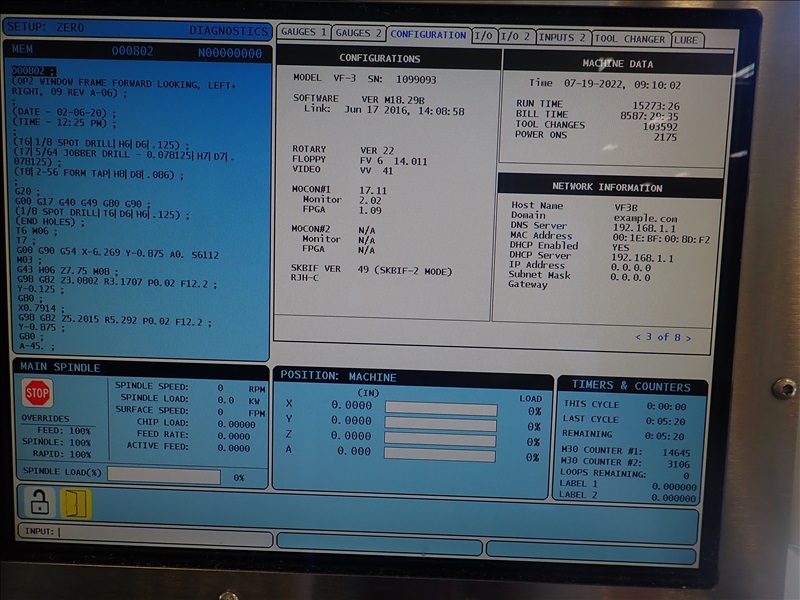
Task: Open the TOOL CHANGER tab
Action: pyautogui.click(x=630, y=39)
